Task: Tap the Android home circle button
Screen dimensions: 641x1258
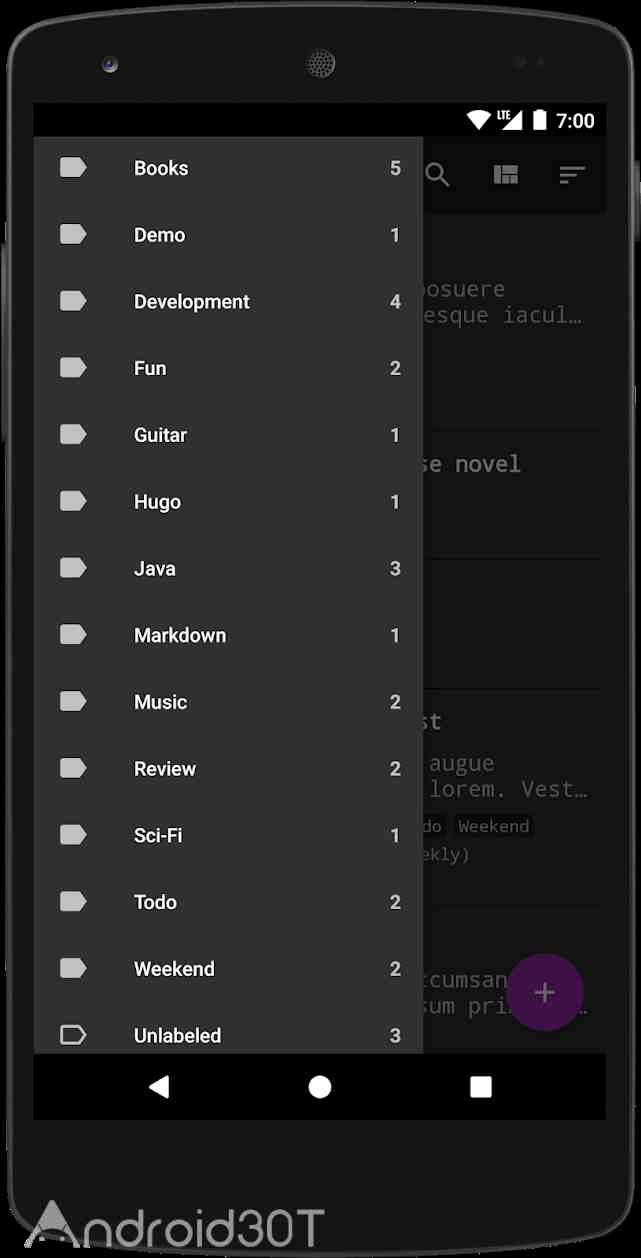Action: [x=320, y=1087]
